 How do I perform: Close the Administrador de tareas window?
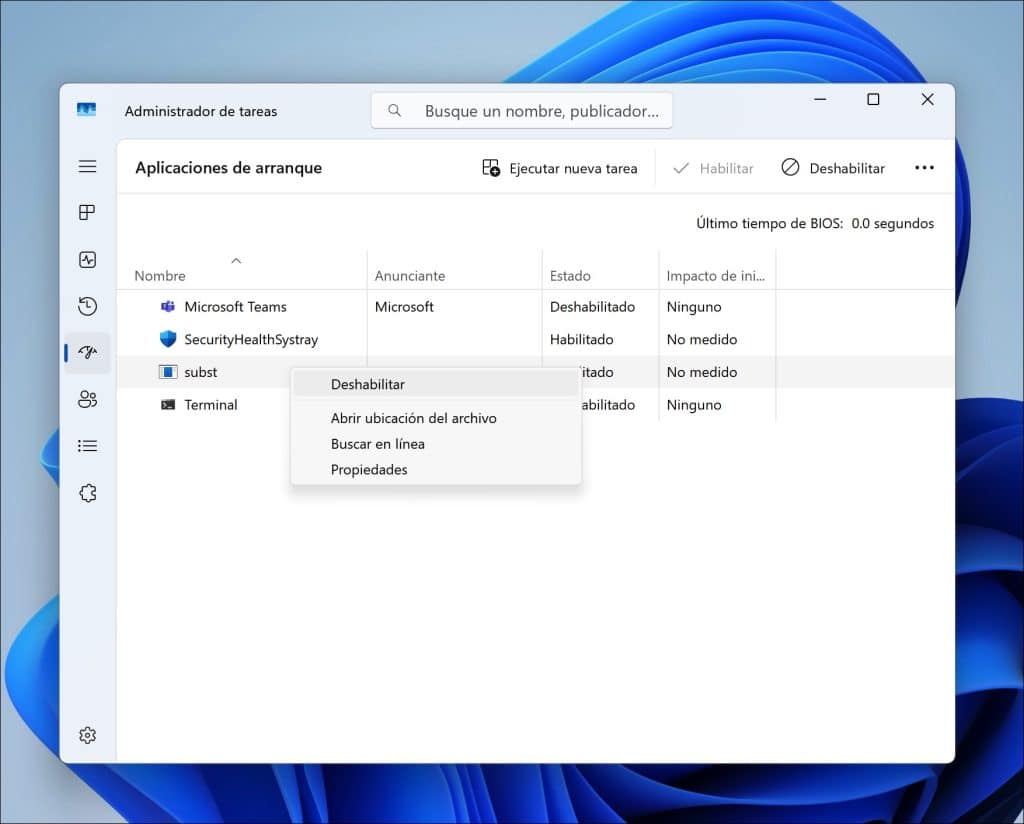coord(927,99)
